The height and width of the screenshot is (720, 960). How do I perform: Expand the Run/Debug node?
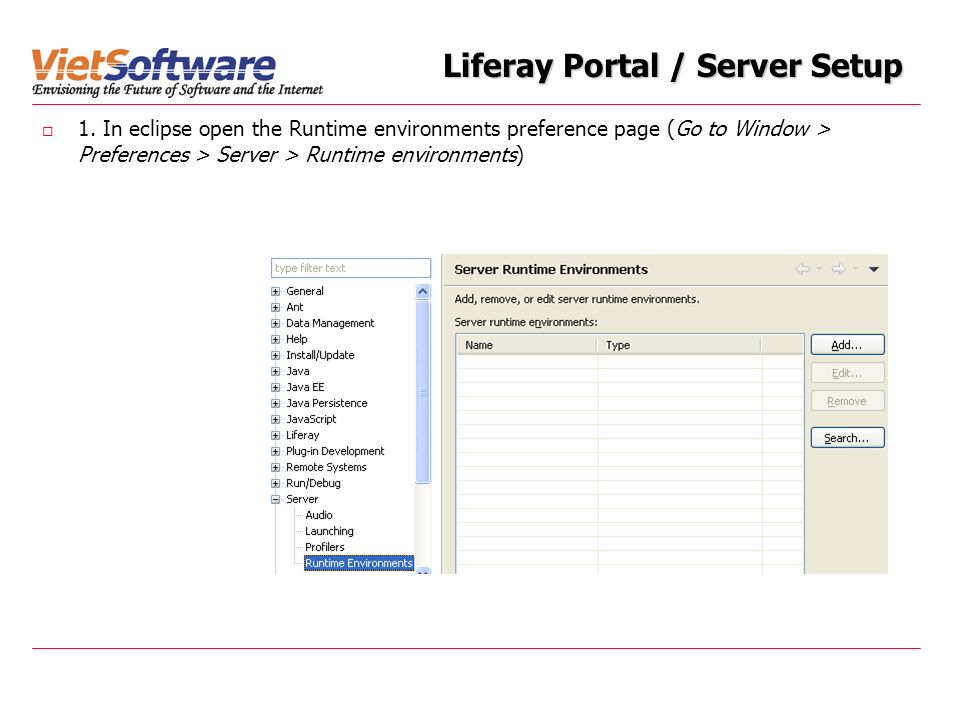[276, 483]
